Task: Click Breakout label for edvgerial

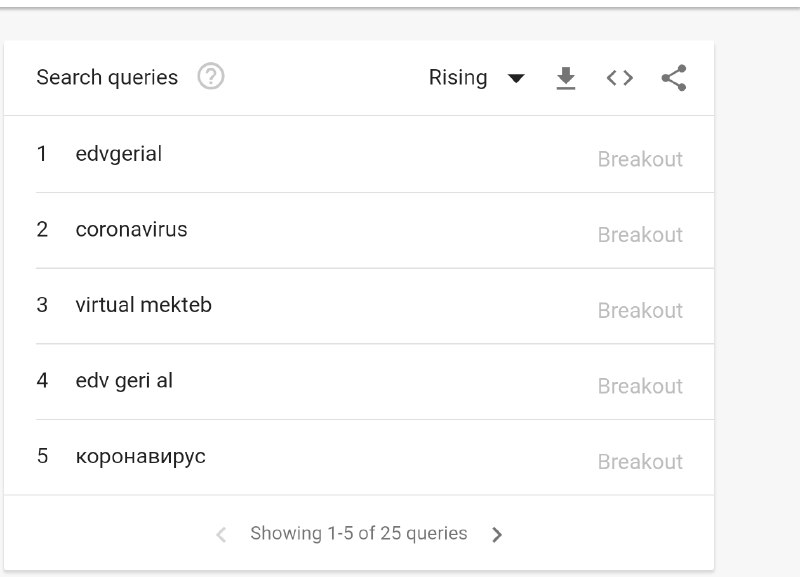Action: [x=640, y=159]
